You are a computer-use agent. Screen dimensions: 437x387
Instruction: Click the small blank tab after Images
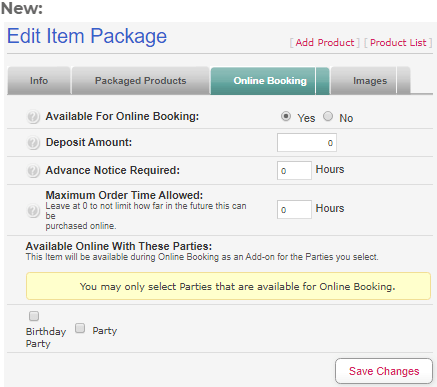pos(404,81)
